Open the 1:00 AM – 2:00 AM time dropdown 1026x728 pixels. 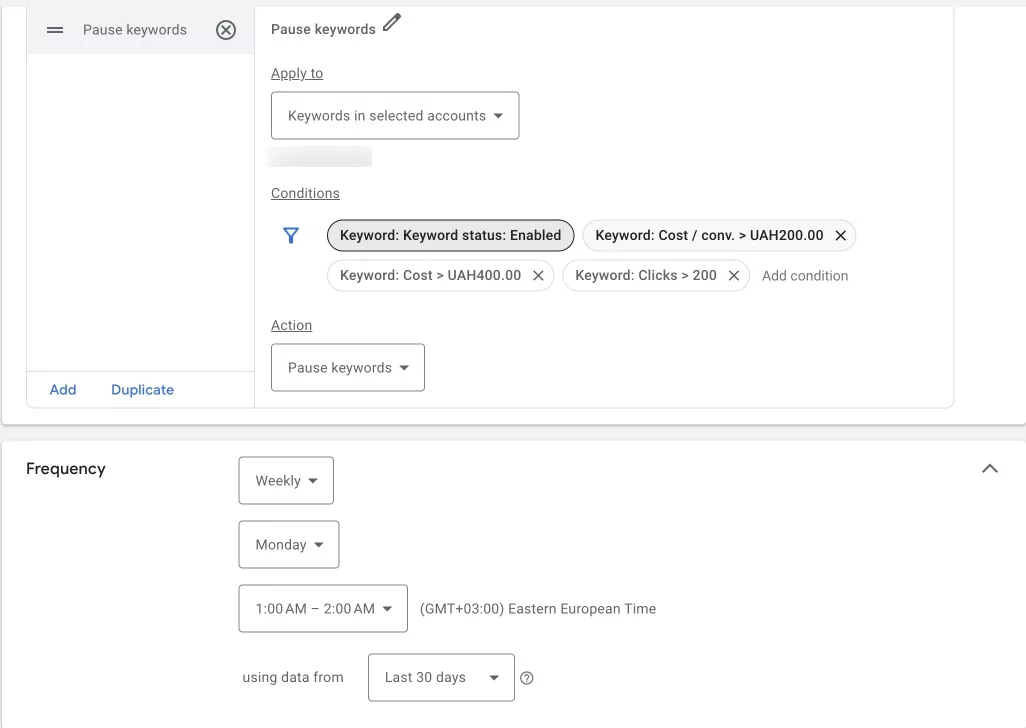coord(323,609)
